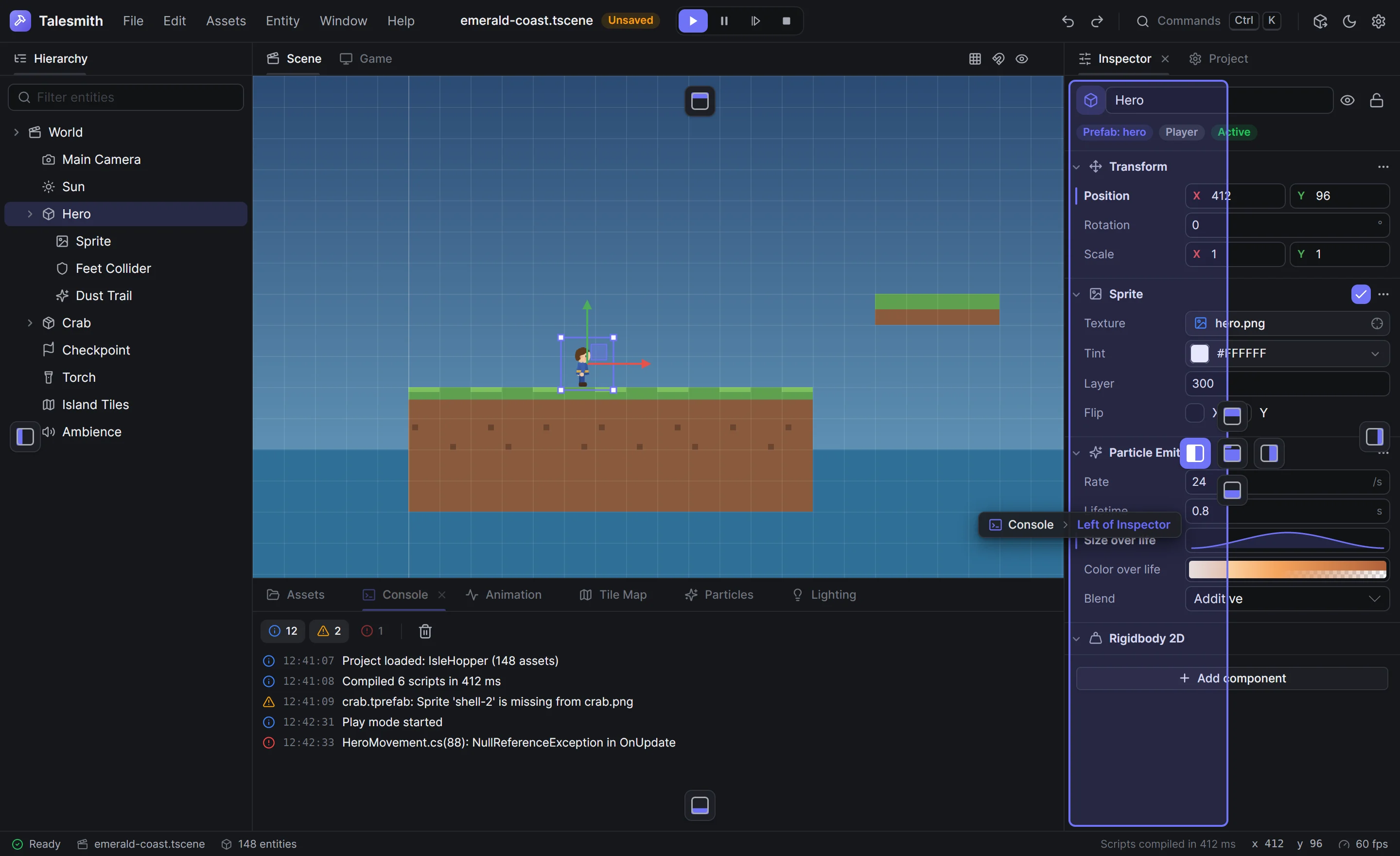Screen dimensions: 1400x856
Task: Toggle Hero visibility eye icon in Inspector
Action: click(1347, 101)
